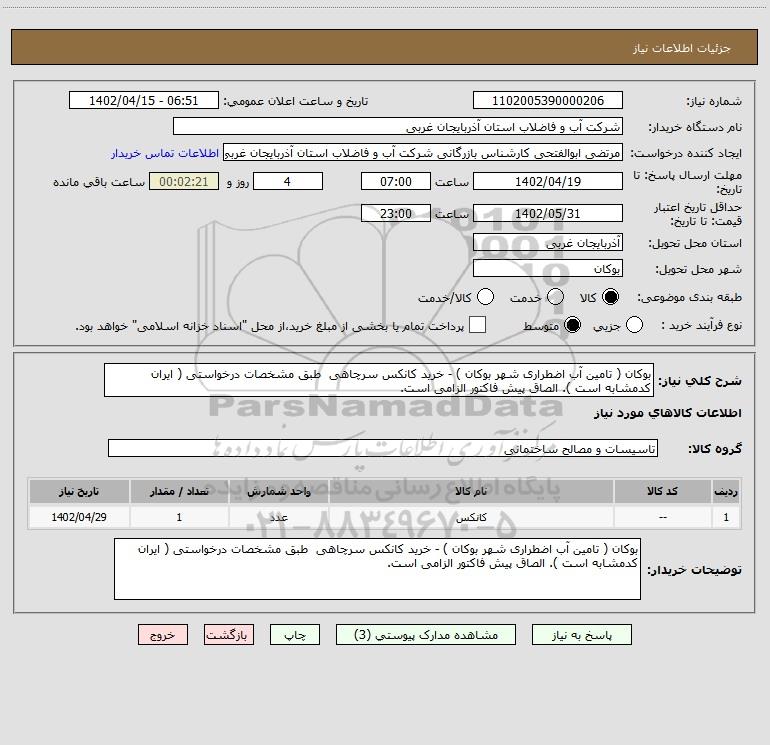The width and height of the screenshot is (770, 745).
Task: Click the price validity date 1402/05/31
Action: coord(548,213)
